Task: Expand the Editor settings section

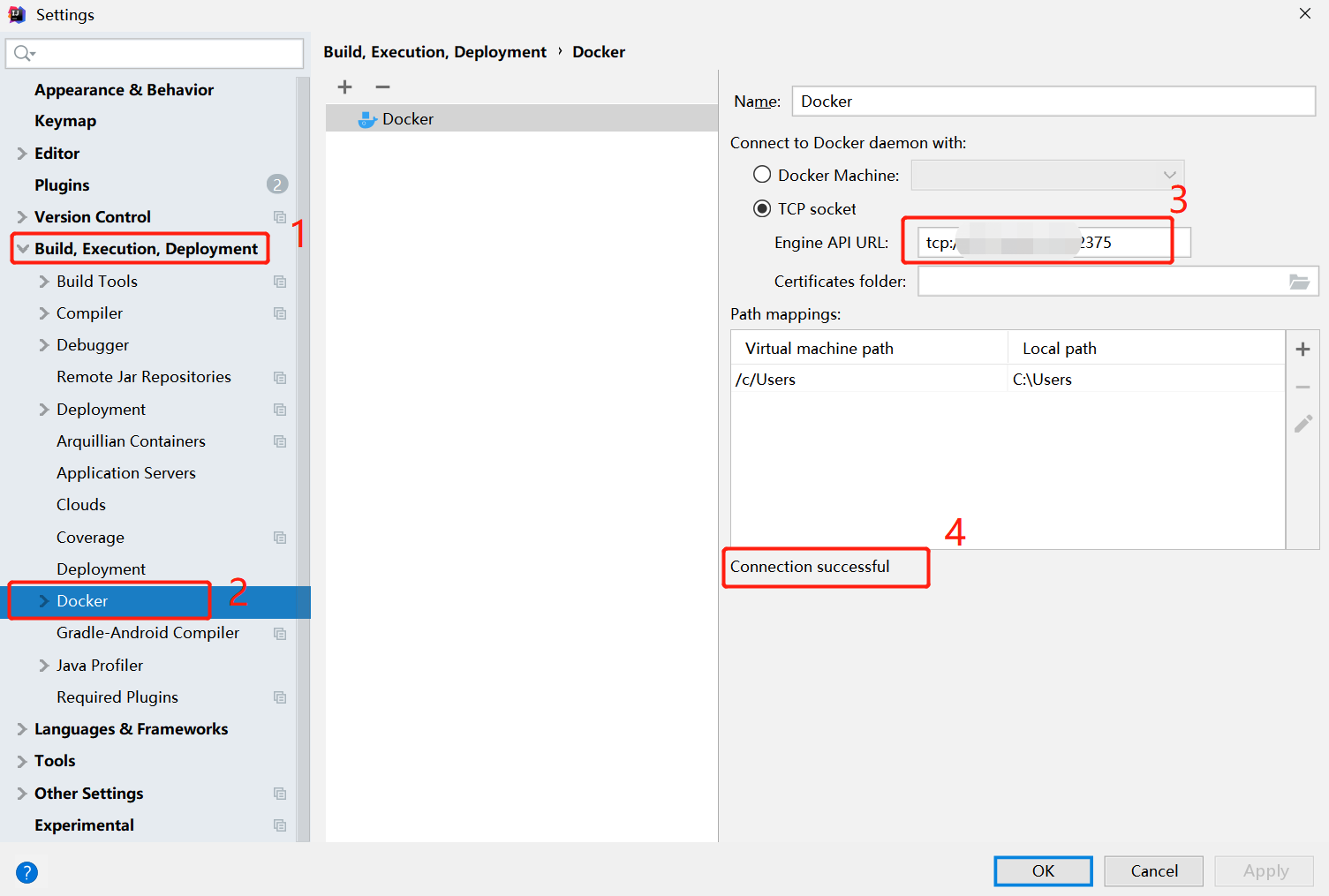Action: pyautogui.click(x=22, y=154)
